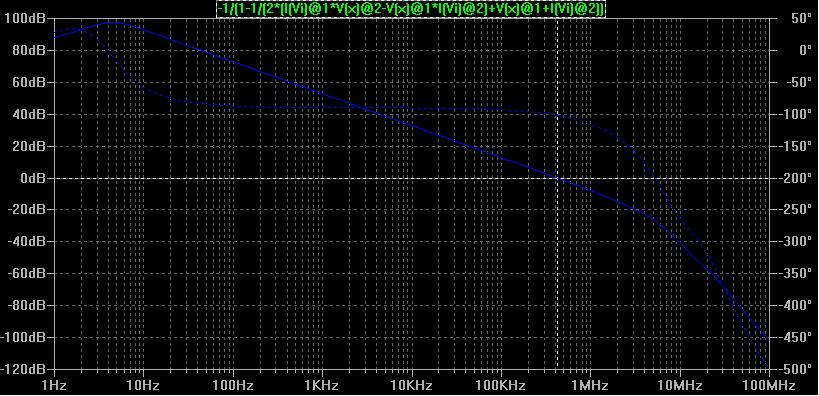Screen dimensions: 819x396
Task: Click the 100Hz frequency axis label
Action: (232, 386)
